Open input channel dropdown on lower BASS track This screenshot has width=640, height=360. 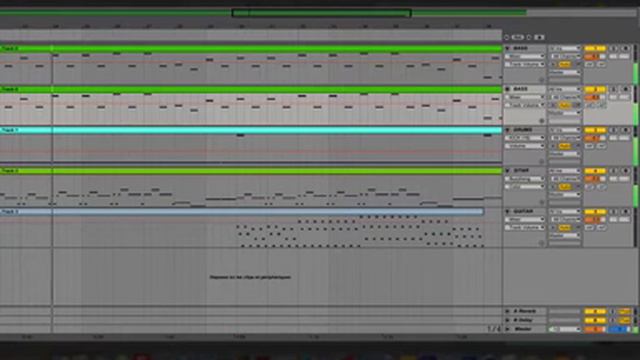[565, 97]
